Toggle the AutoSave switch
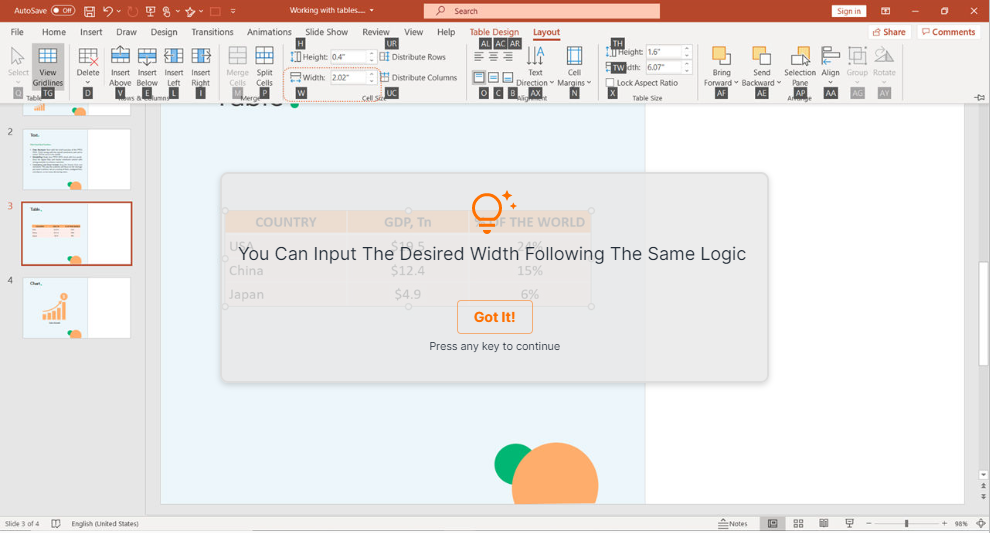Screen dimensions: 990x533 pyautogui.click(x=63, y=11)
